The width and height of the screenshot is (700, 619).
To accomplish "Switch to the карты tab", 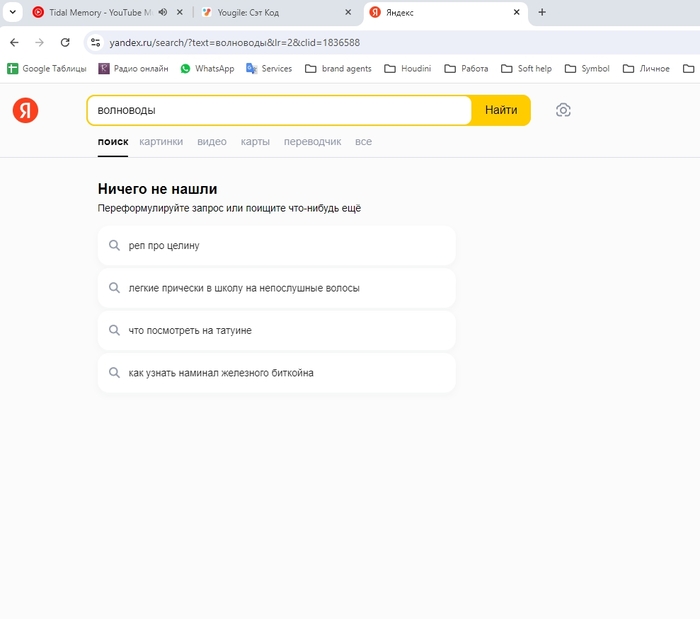I will point(255,142).
